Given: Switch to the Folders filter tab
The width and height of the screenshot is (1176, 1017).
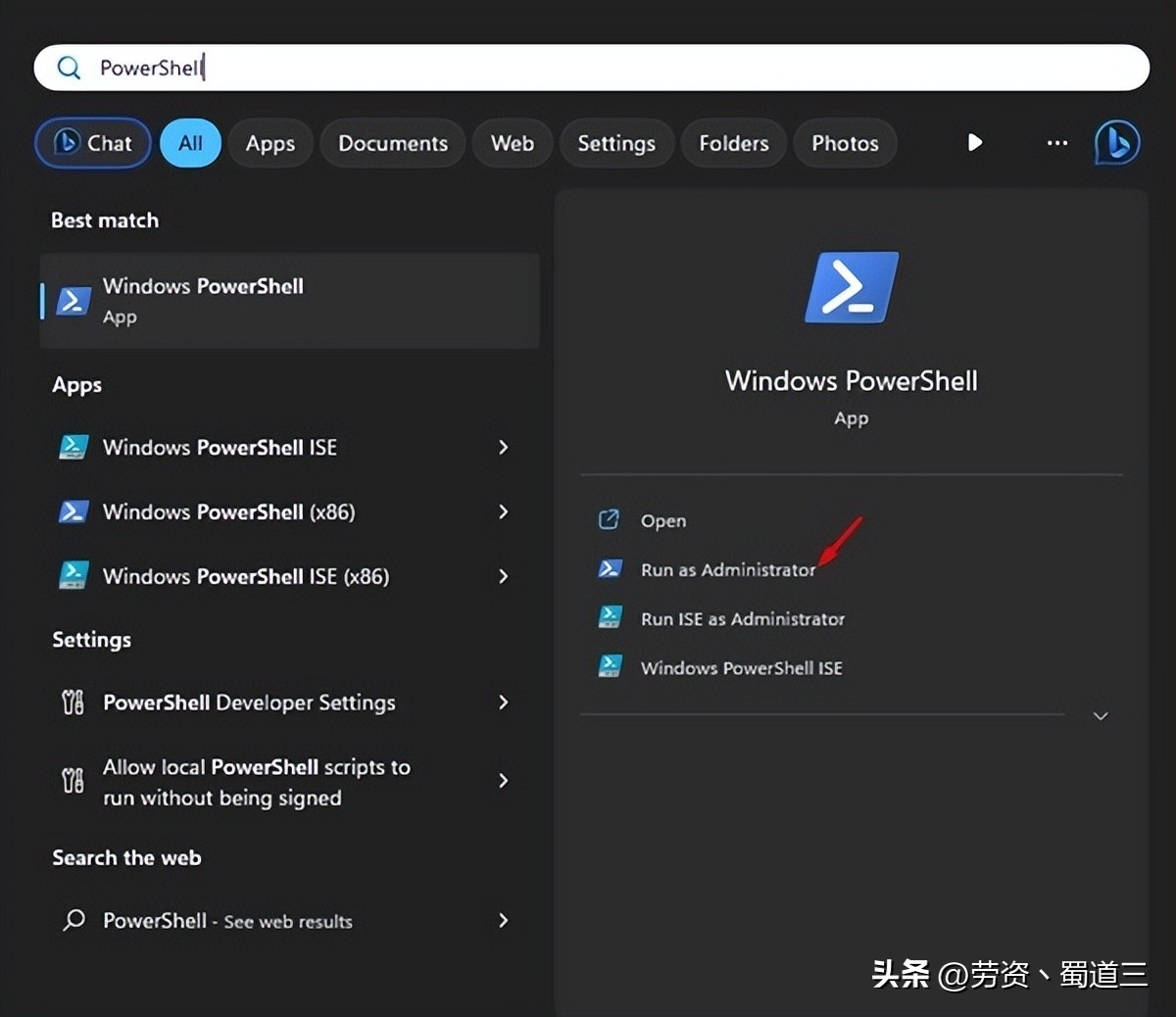Looking at the screenshot, I should click(x=734, y=143).
